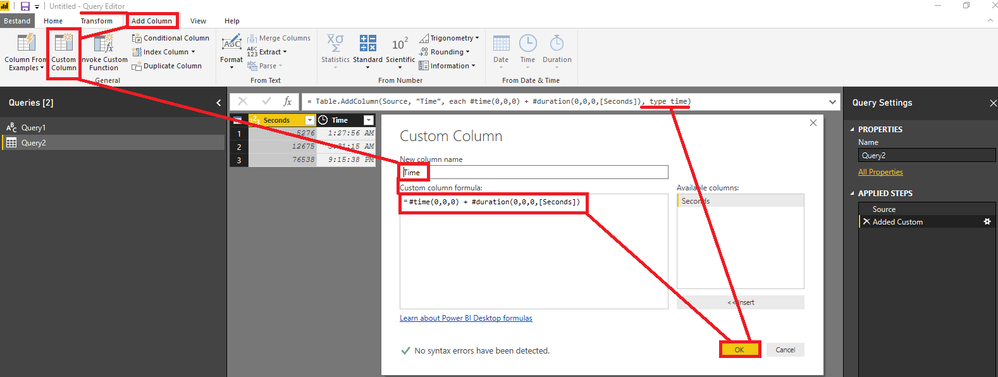Click the Date calendar icon

point(501,43)
